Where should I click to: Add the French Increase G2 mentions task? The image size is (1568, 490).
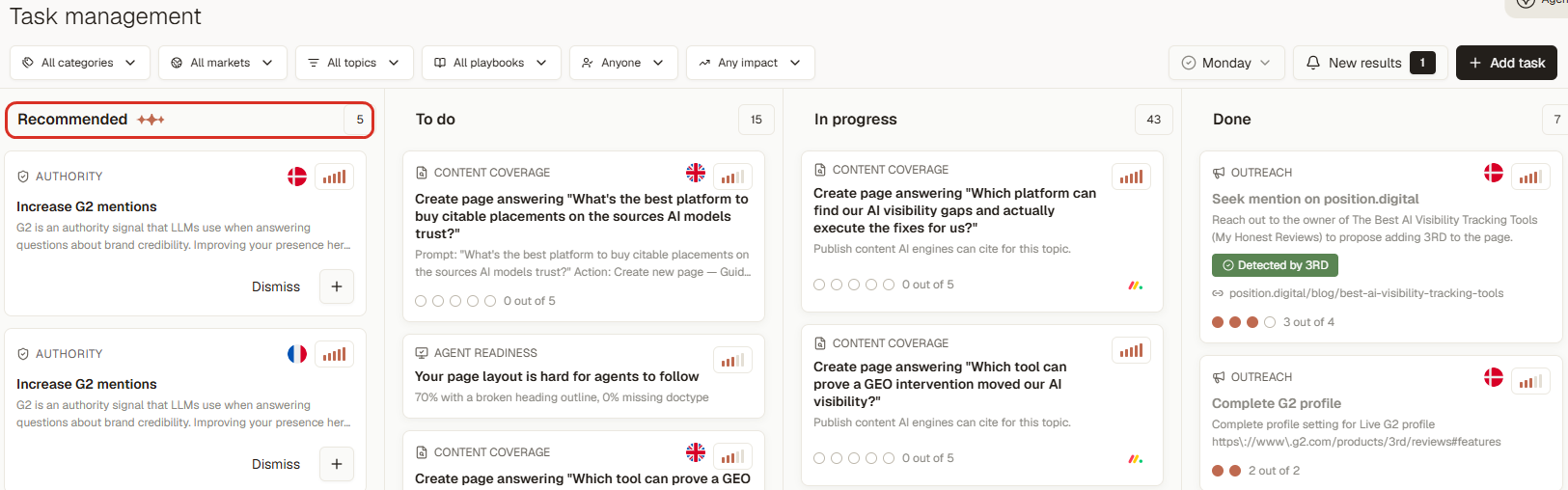click(337, 464)
